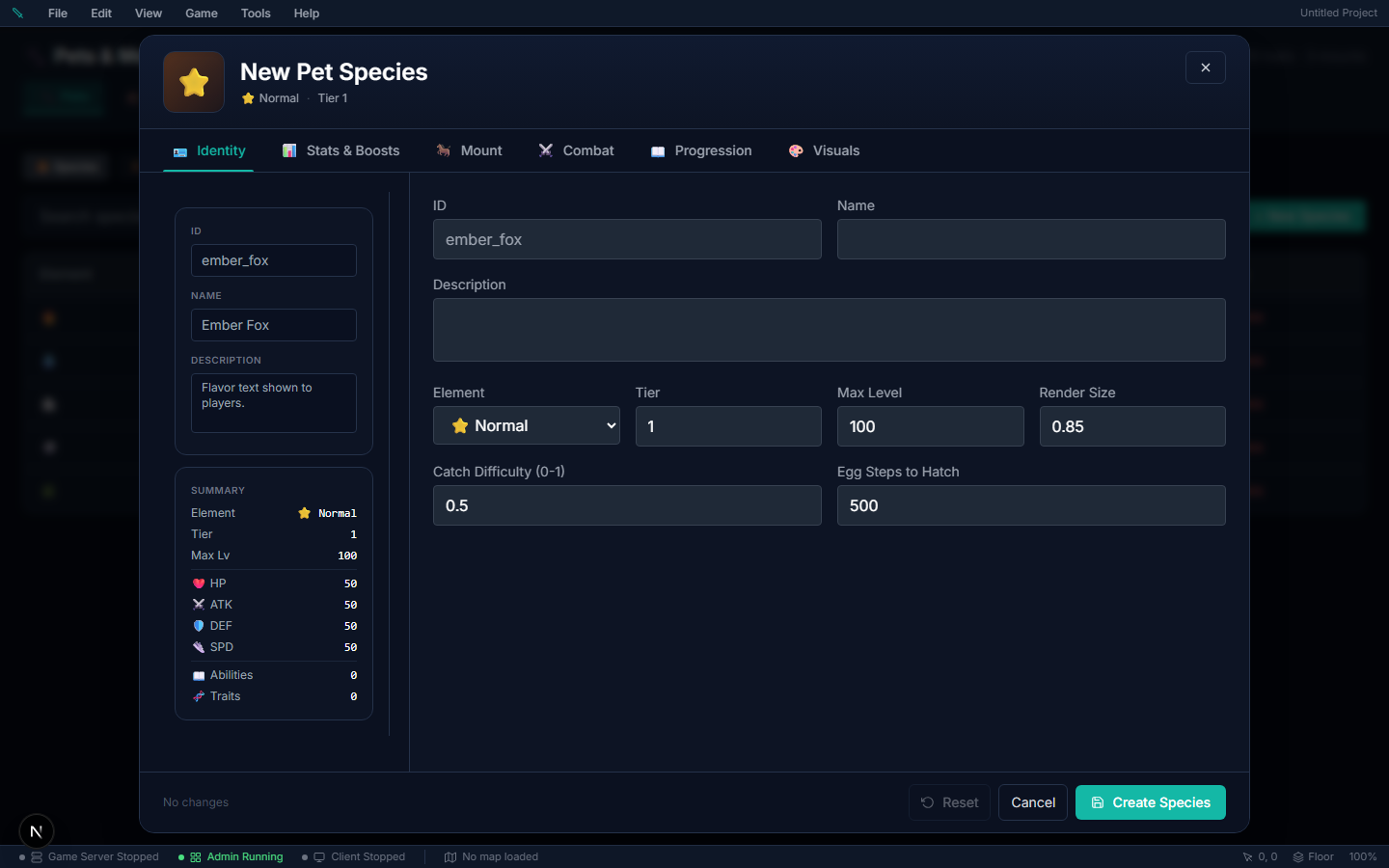Click the Create Species button
1389x868 pixels.
tap(1151, 802)
